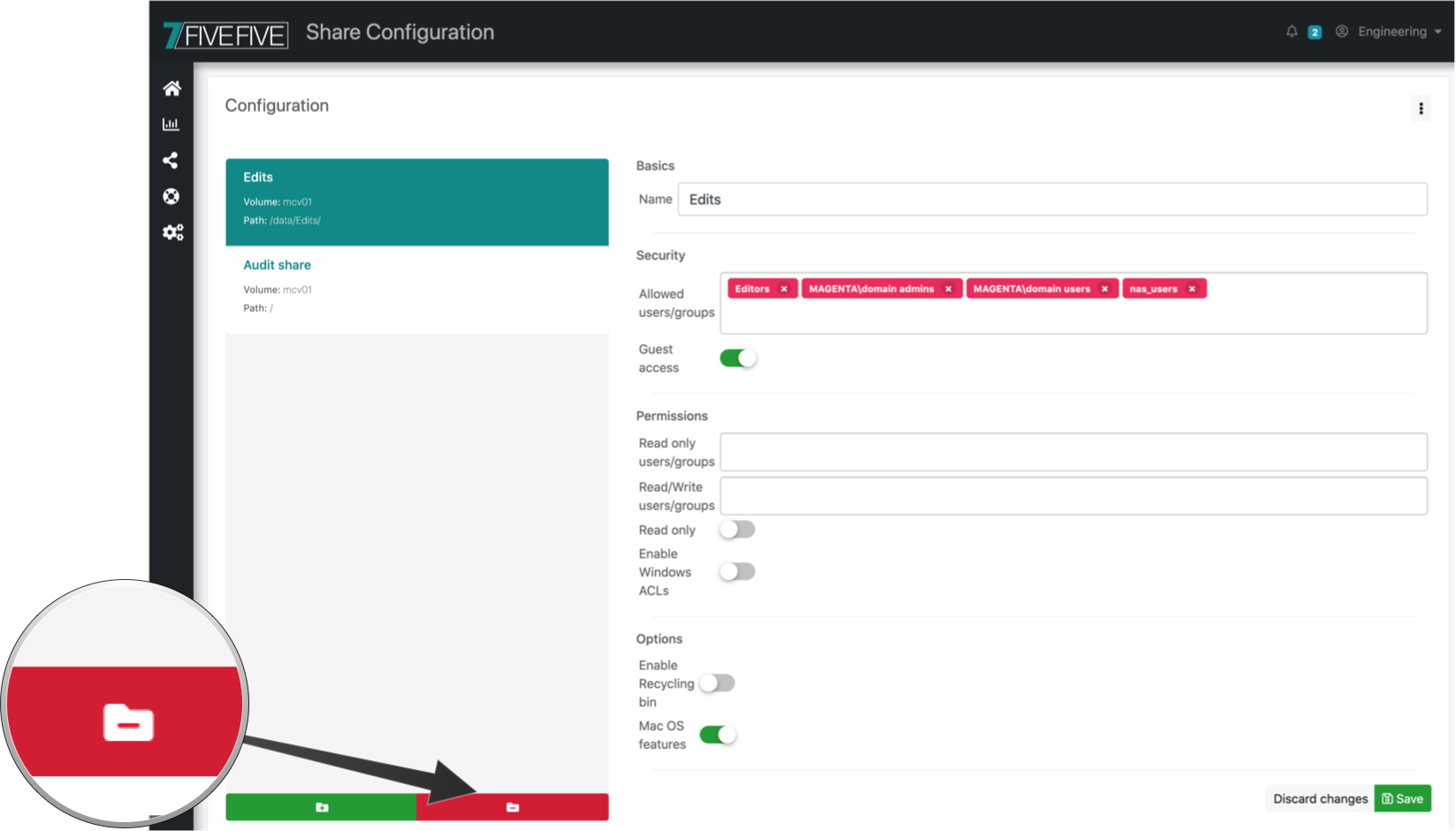Remove the Editors group tag
The width and height of the screenshot is (1456, 831).
784,289
